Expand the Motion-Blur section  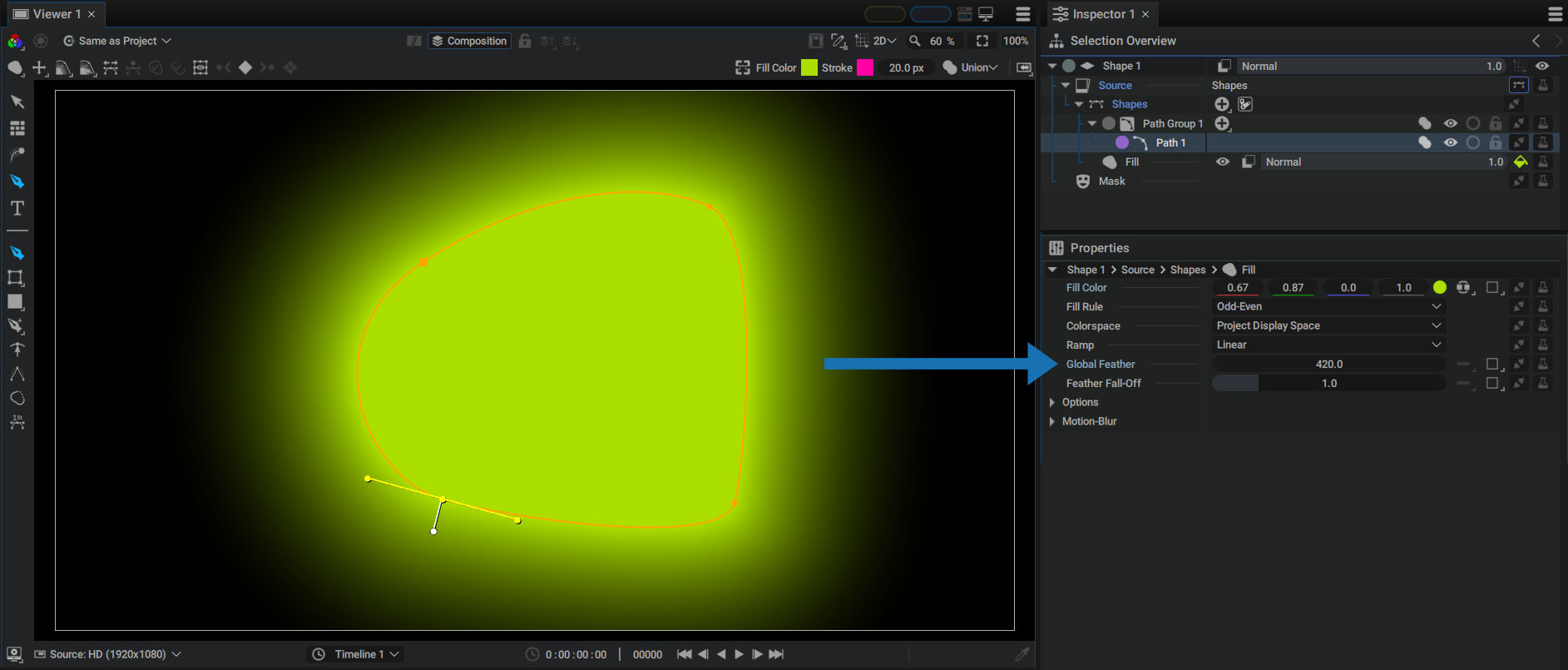1052,421
